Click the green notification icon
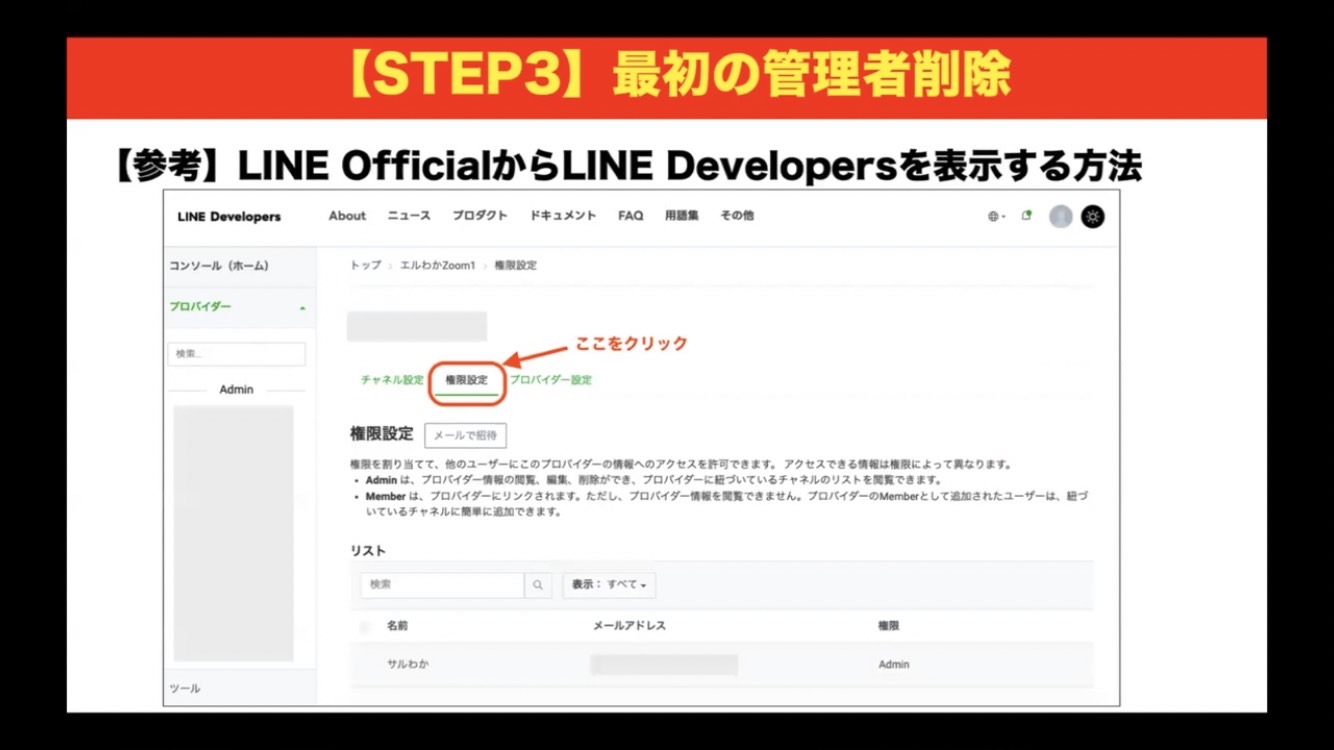 click(x=1026, y=215)
